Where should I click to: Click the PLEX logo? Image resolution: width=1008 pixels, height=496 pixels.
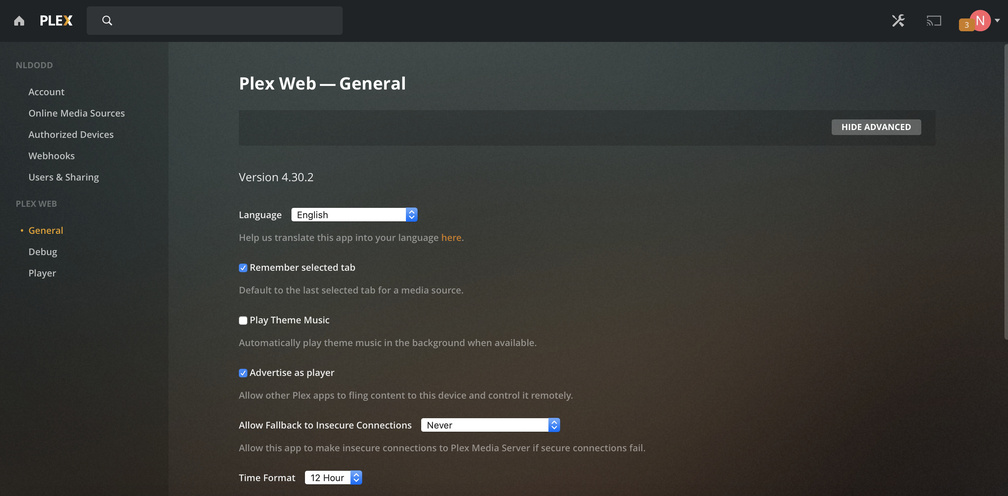pos(56,21)
